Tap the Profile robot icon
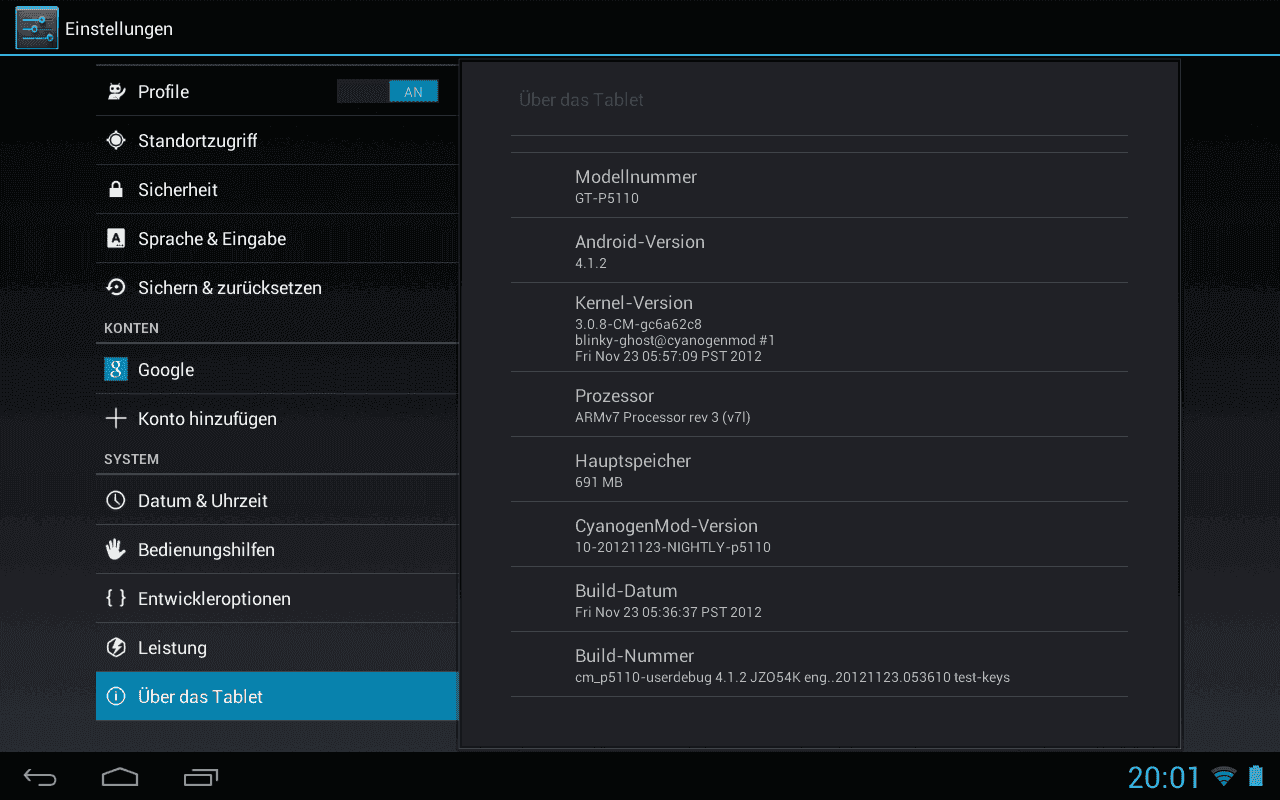The width and height of the screenshot is (1280, 800). [x=116, y=92]
